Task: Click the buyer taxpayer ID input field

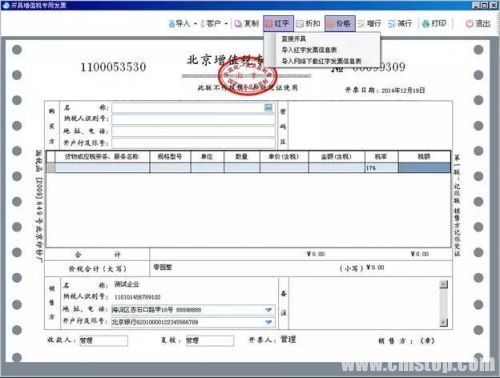Action: (193, 119)
